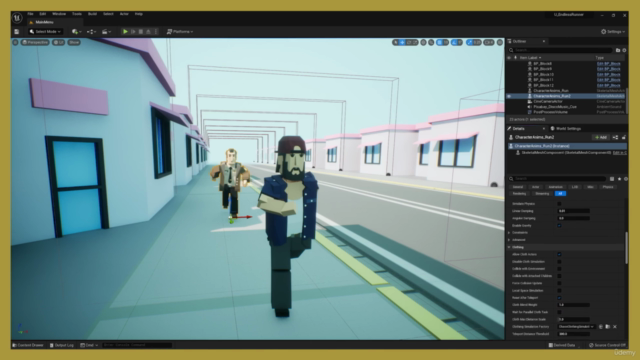The width and height of the screenshot is (640, 360).
Task: Click the Edit BP_Block link for BP_Block12
Action: (x=609, y=85)
